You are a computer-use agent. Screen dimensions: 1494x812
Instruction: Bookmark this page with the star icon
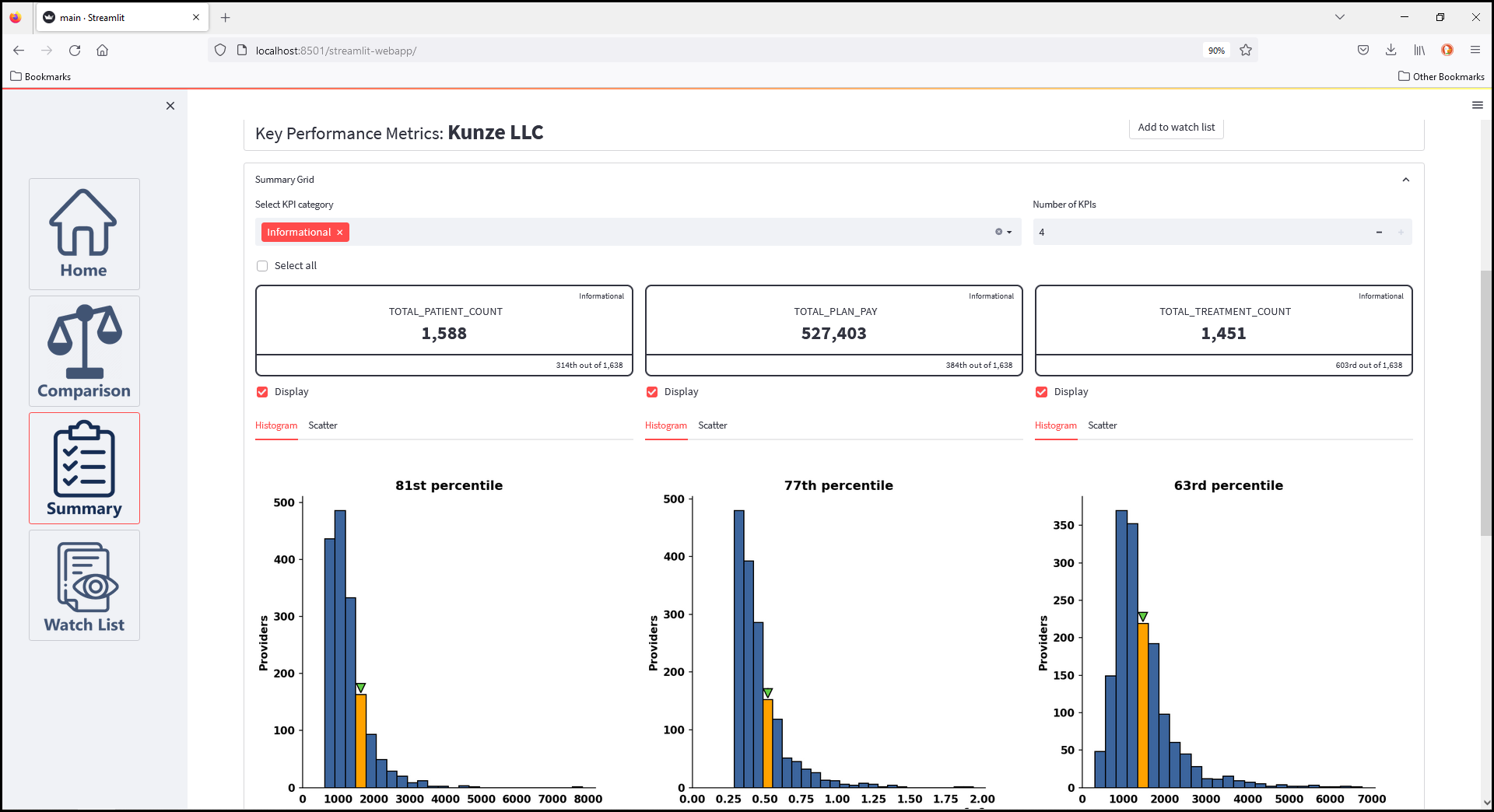click(x=1246, y=51)
